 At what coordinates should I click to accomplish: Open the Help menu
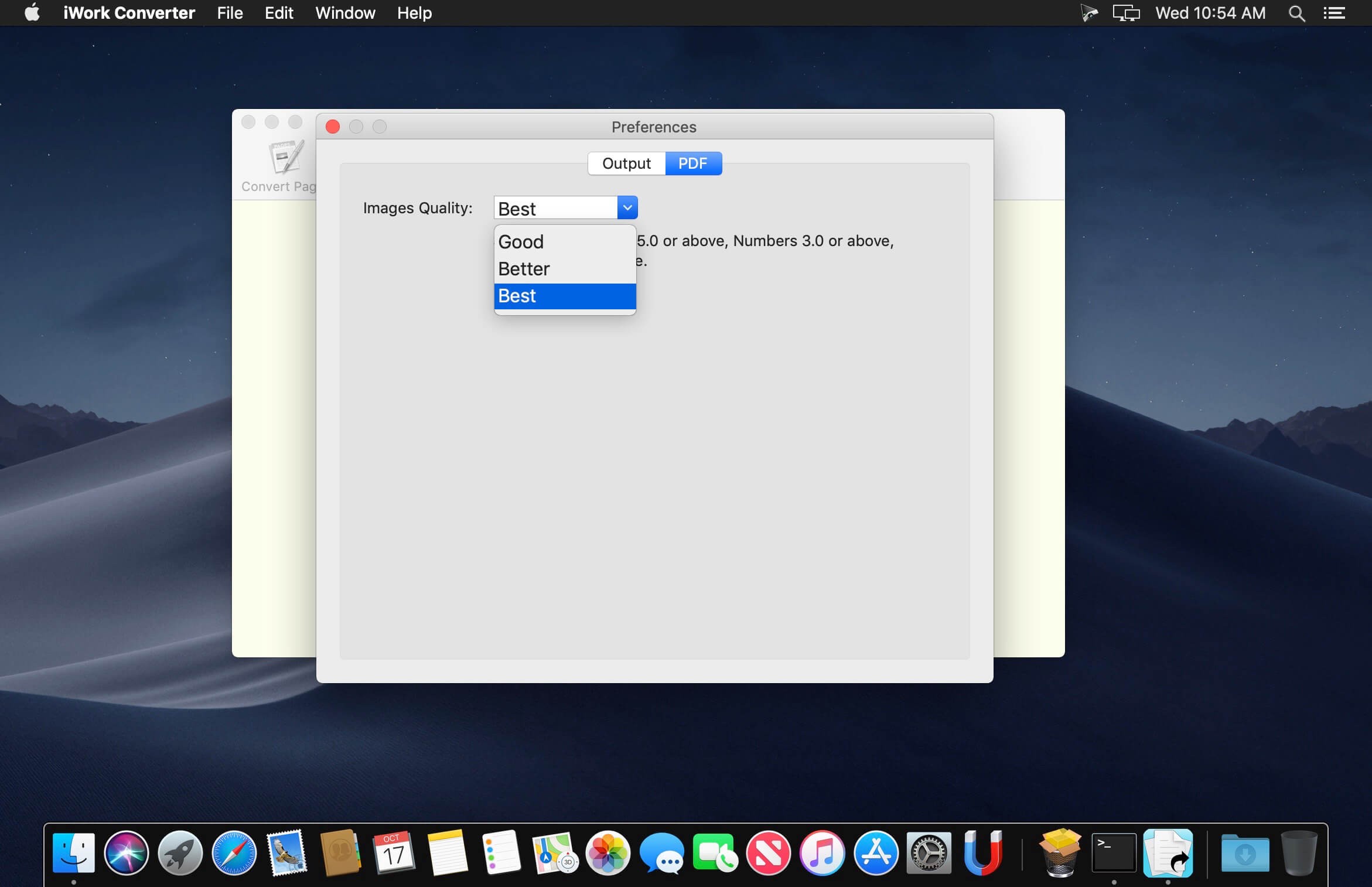tap(414, 13)
